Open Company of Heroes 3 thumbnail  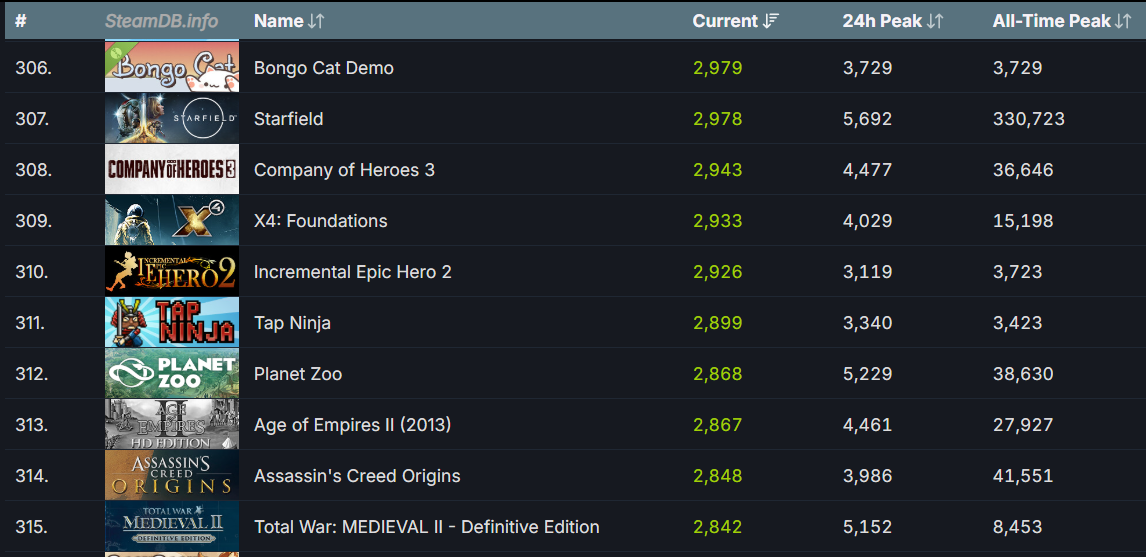172,170
